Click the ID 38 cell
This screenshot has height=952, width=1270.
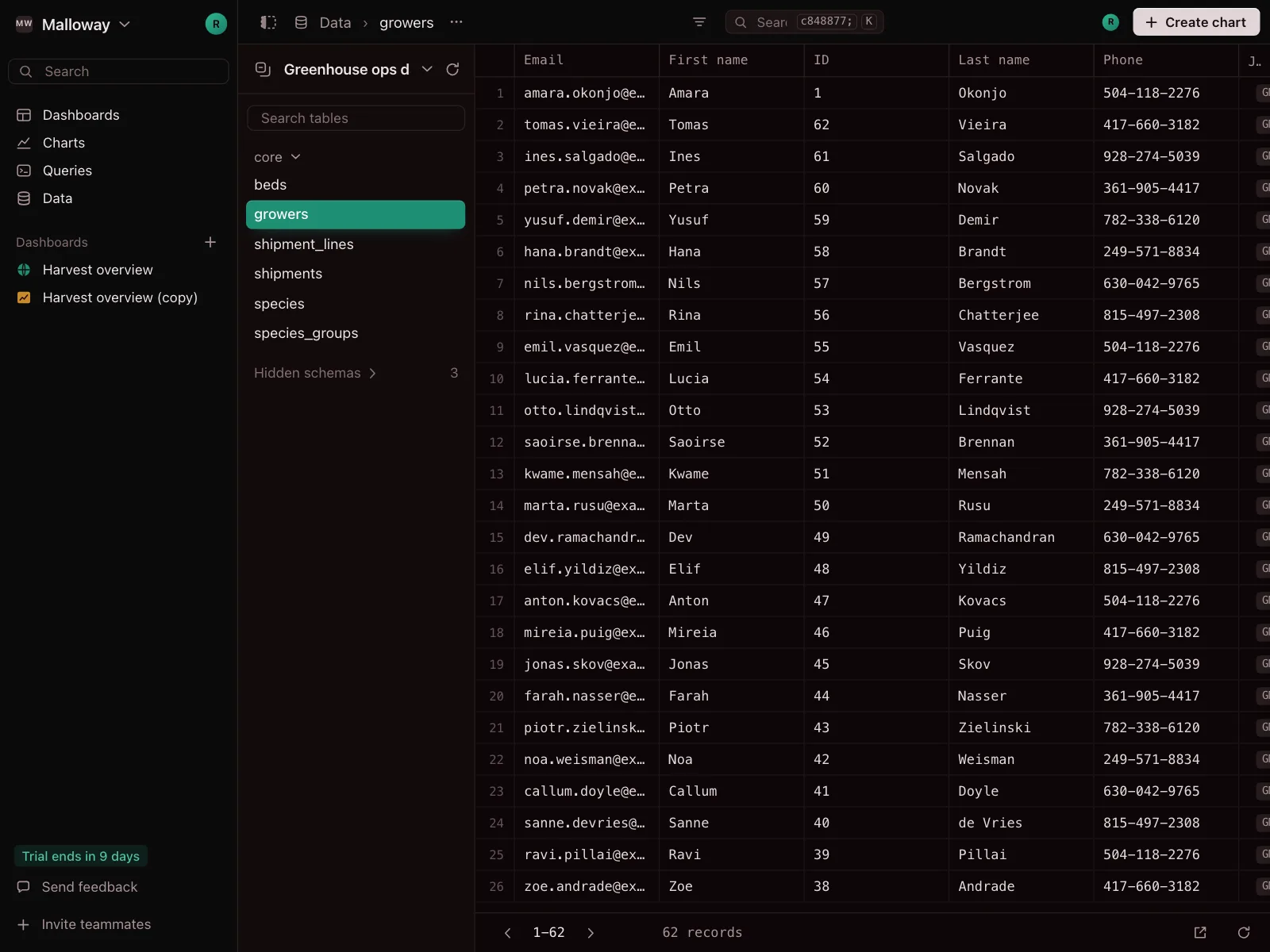pyautogui.click(x=876, y=886)
